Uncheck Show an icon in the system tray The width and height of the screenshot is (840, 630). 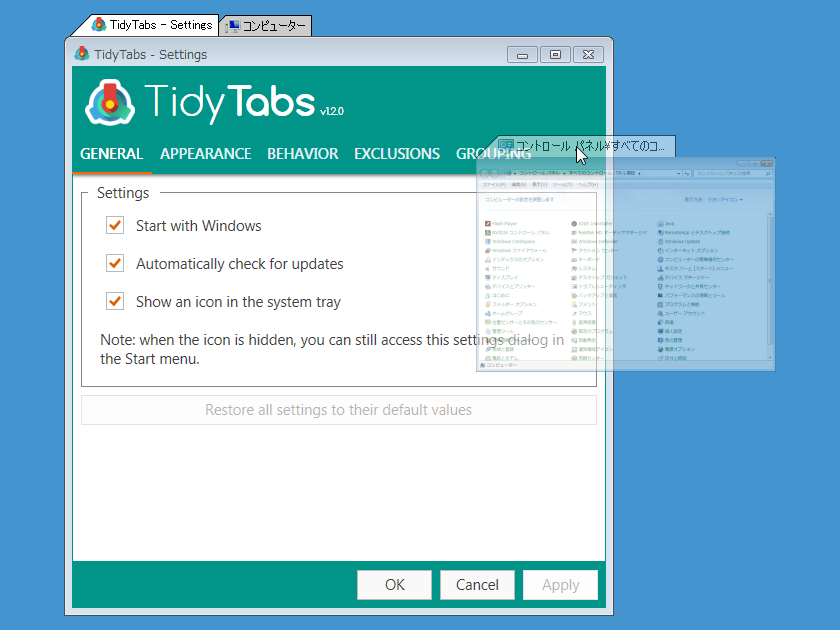point(115,302)
